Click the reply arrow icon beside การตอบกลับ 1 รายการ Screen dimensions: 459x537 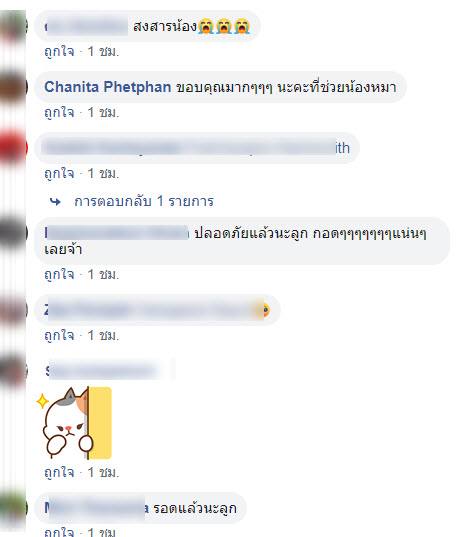55,202
